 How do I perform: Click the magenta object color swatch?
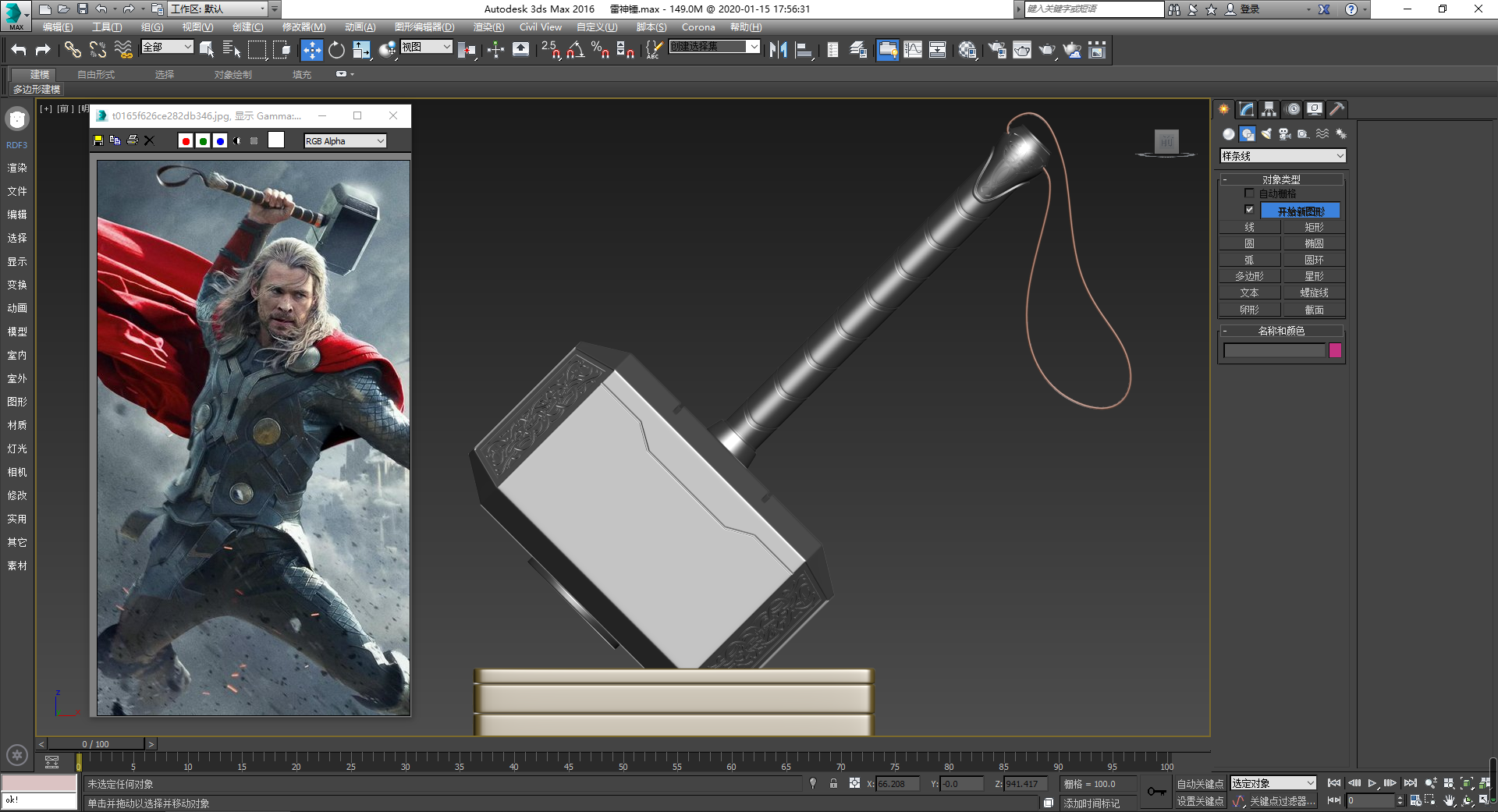tap(1335, 350)
